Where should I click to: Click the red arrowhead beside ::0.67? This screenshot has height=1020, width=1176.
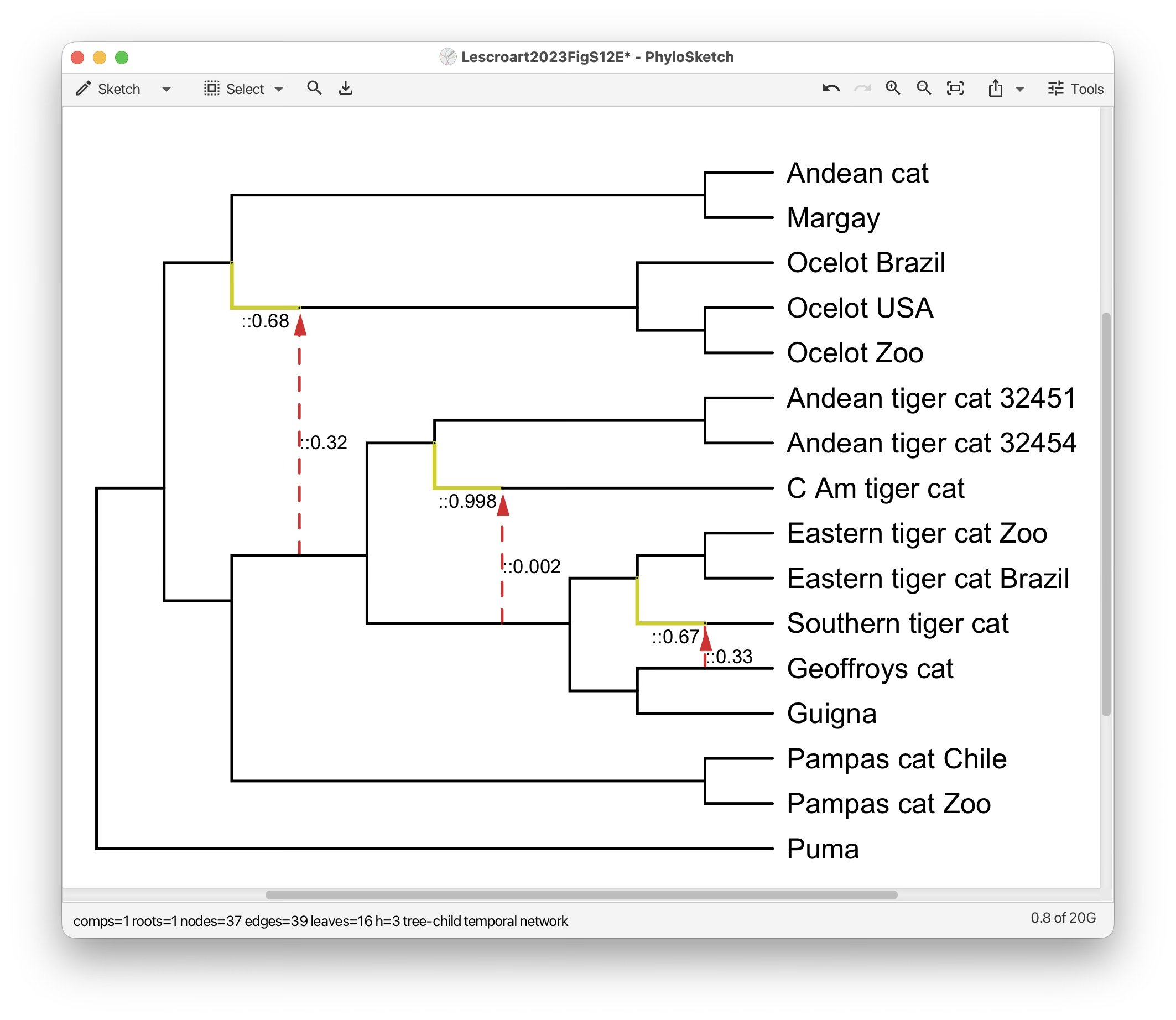706,639
